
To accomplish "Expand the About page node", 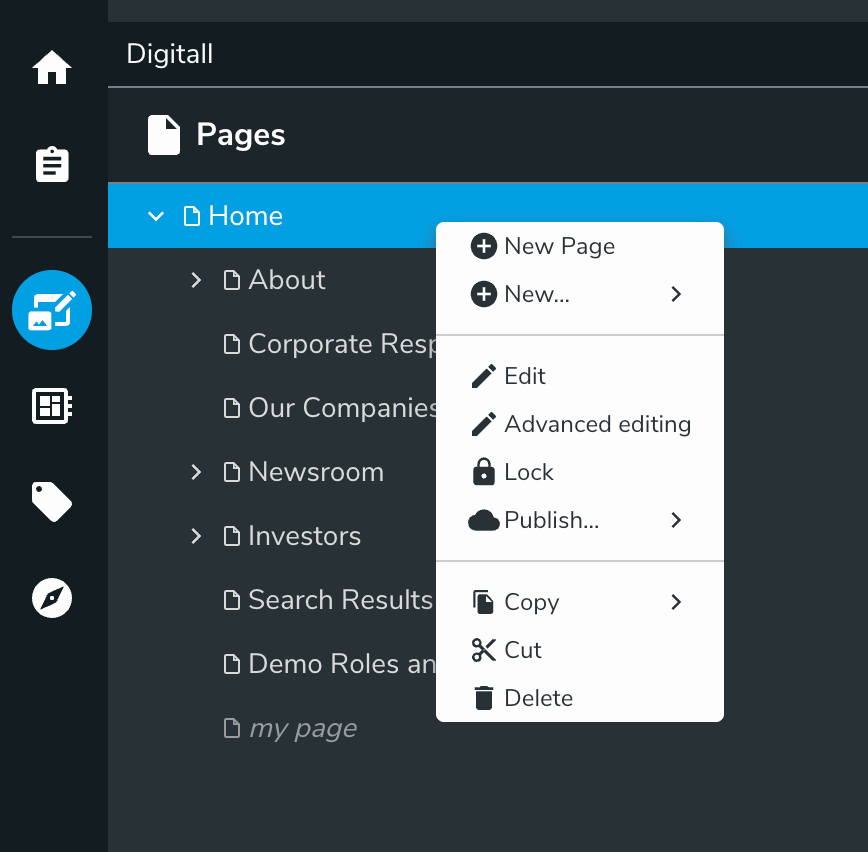I will click(x=196, y=280).
